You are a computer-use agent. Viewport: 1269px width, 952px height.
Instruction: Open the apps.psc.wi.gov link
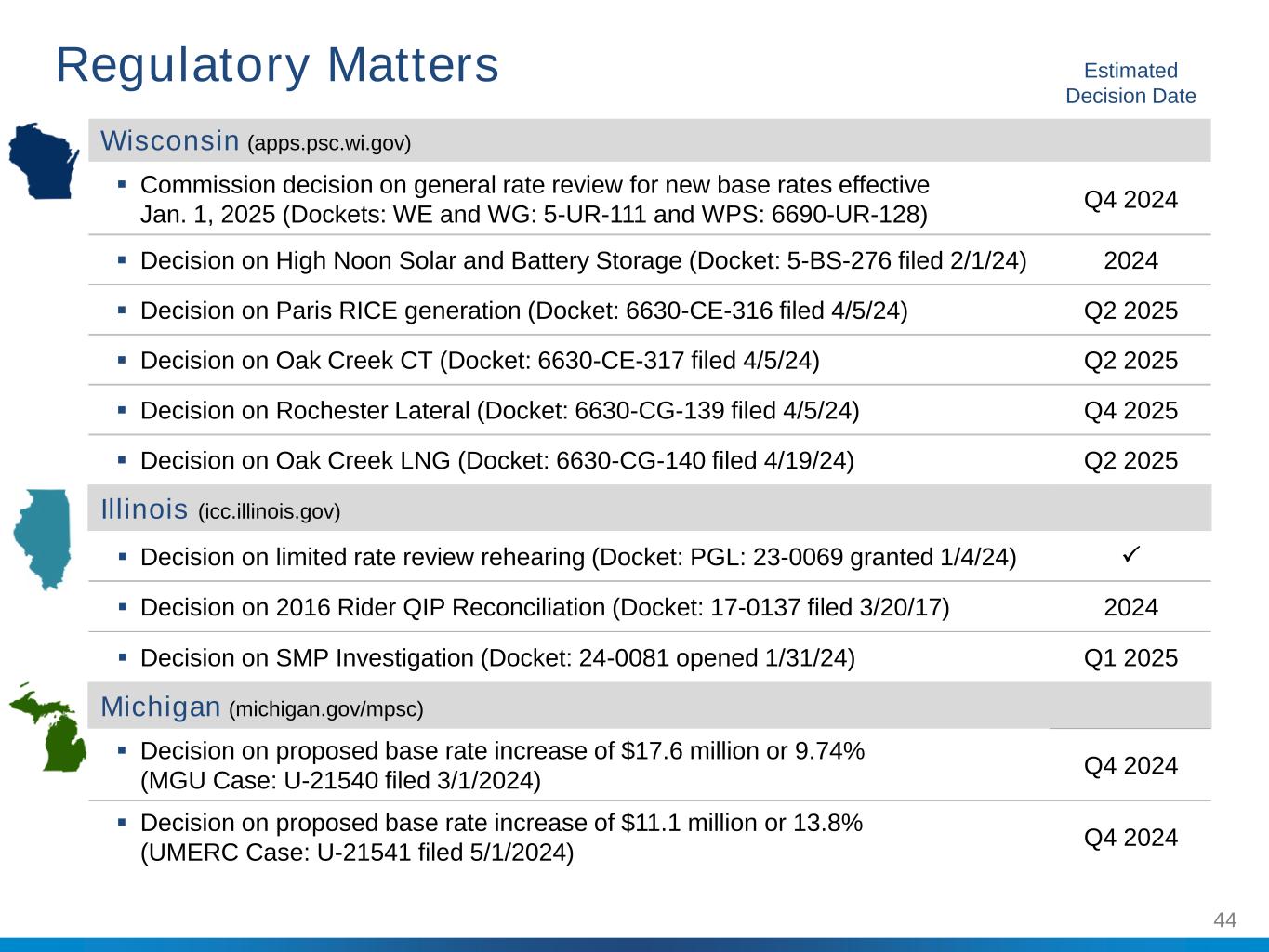click(329, 143)
